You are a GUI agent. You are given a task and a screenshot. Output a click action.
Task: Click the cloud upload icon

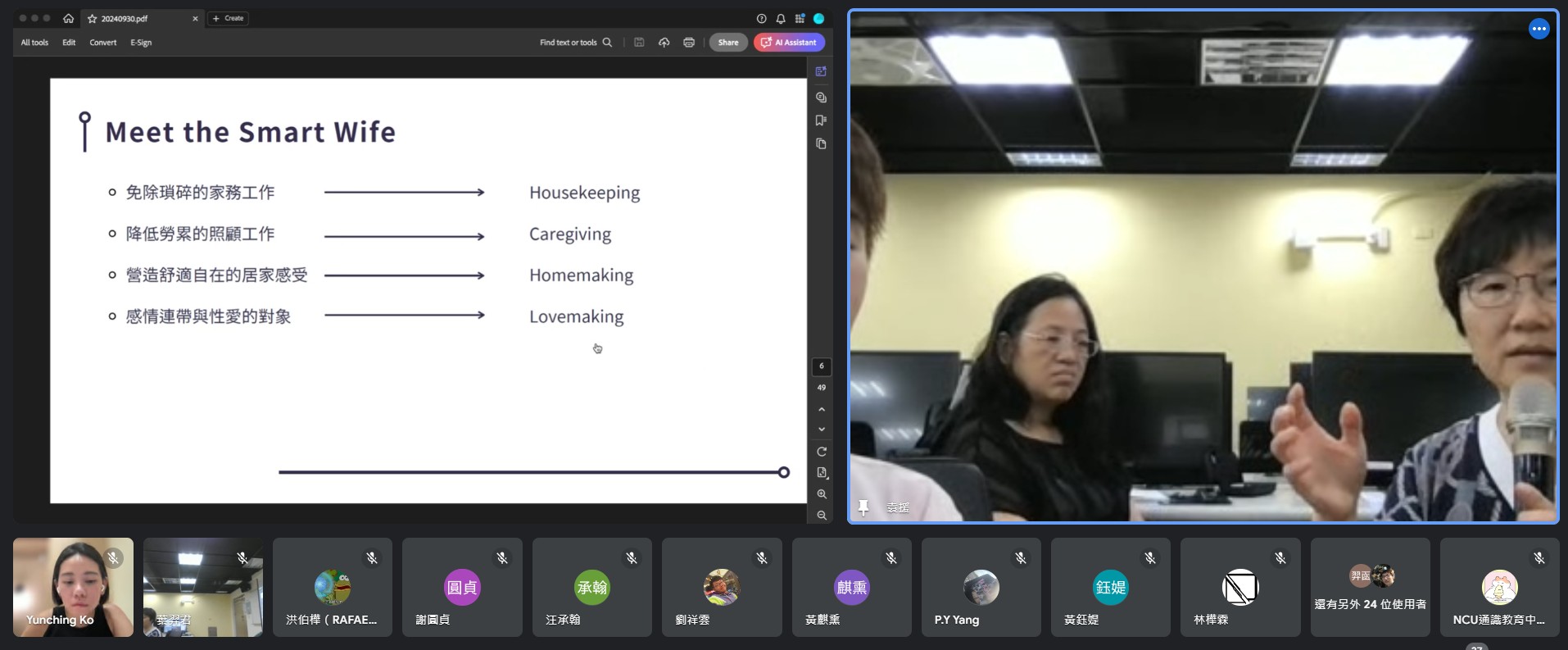[x=664, y=43]
